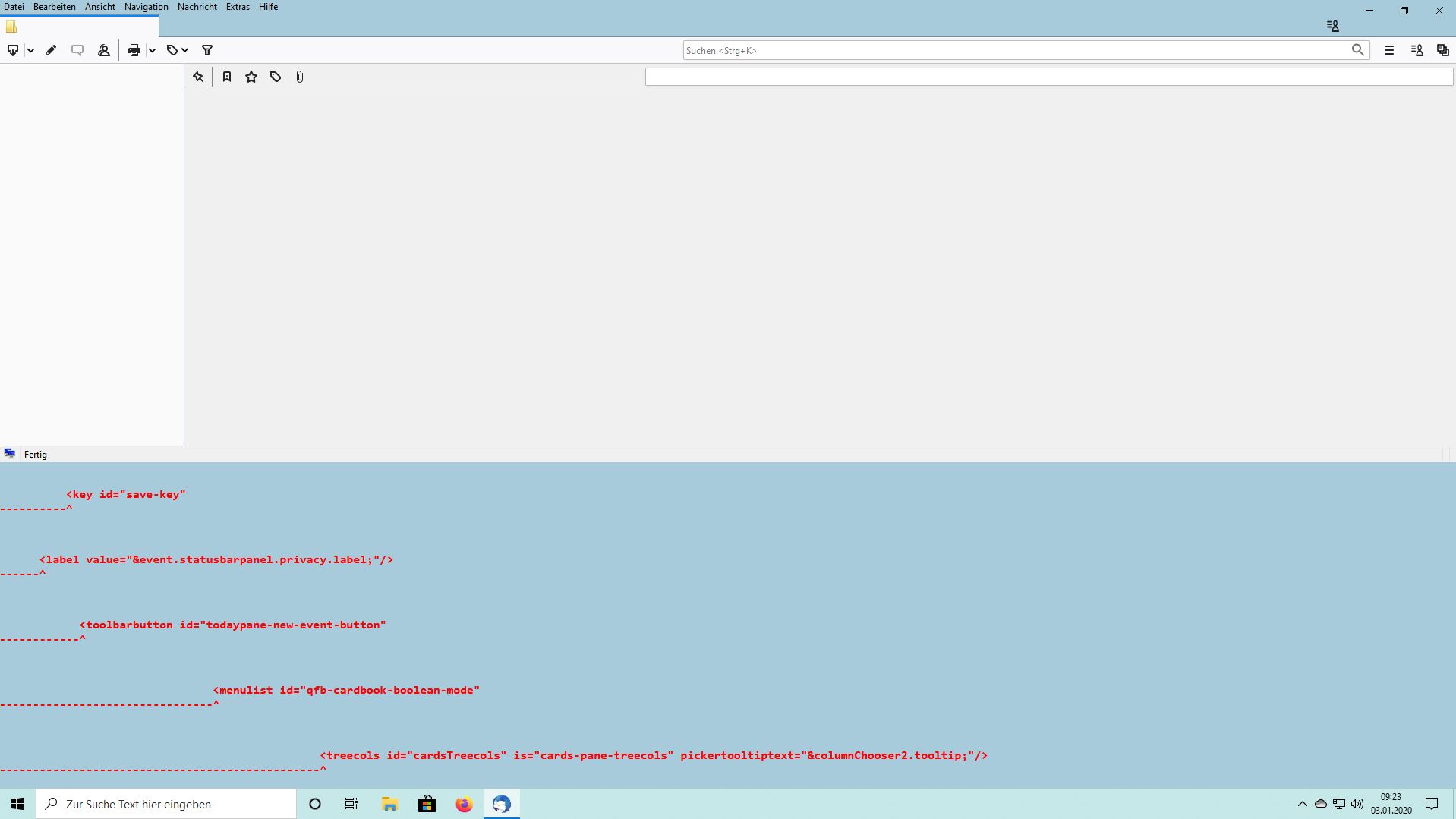
Task: Toggle the pin keep-filters button
Action: click(198, 77)
